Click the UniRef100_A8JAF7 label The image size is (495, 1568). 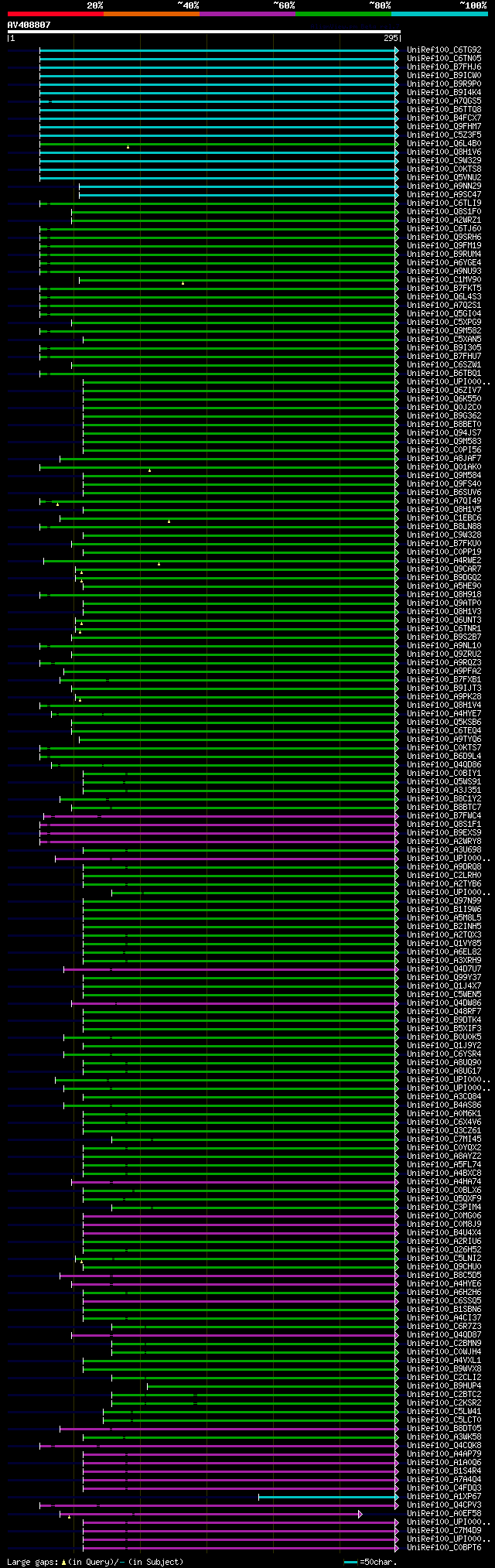pos(444,459)
